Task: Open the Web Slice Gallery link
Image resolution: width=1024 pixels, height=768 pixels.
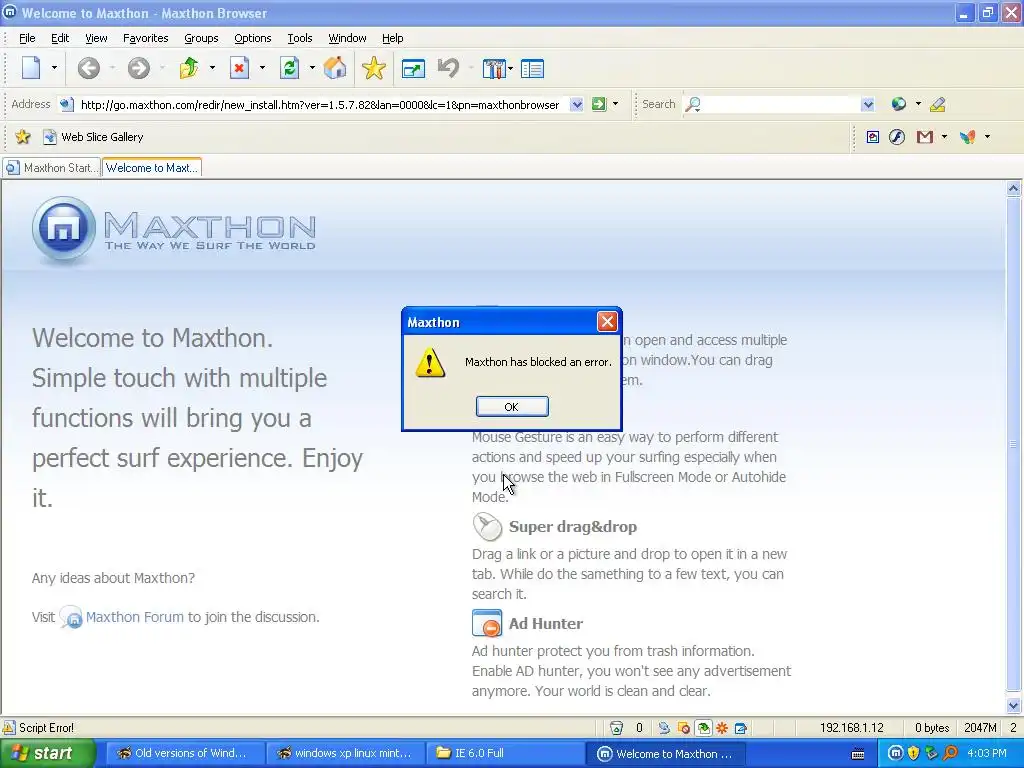Action: coord(93,136)
